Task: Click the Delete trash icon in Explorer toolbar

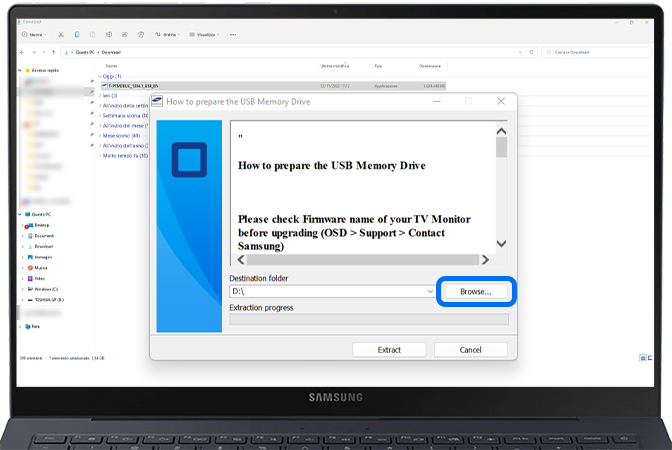Action: point(141,35)
